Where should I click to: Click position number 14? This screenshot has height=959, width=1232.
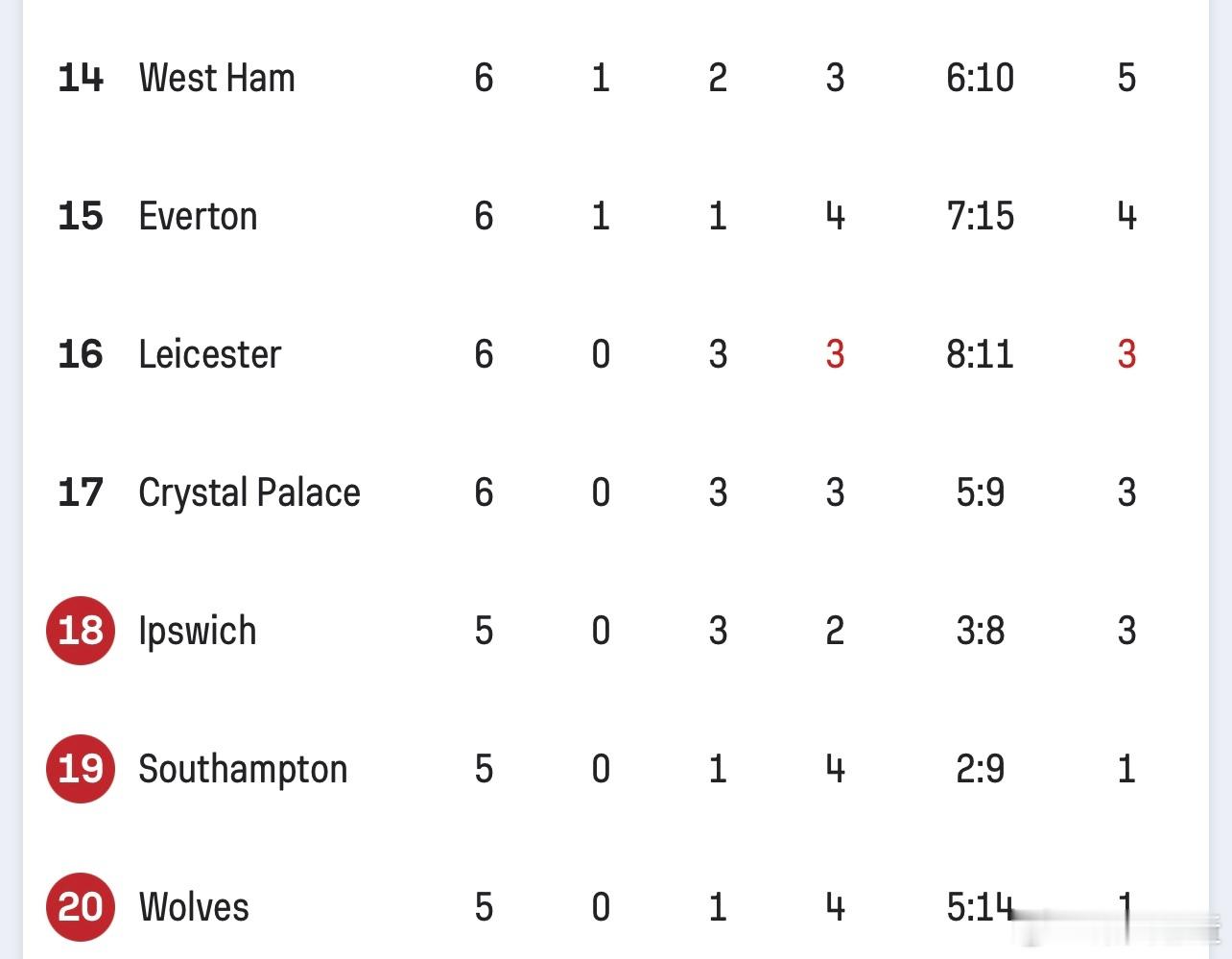[x=81, y=78]
